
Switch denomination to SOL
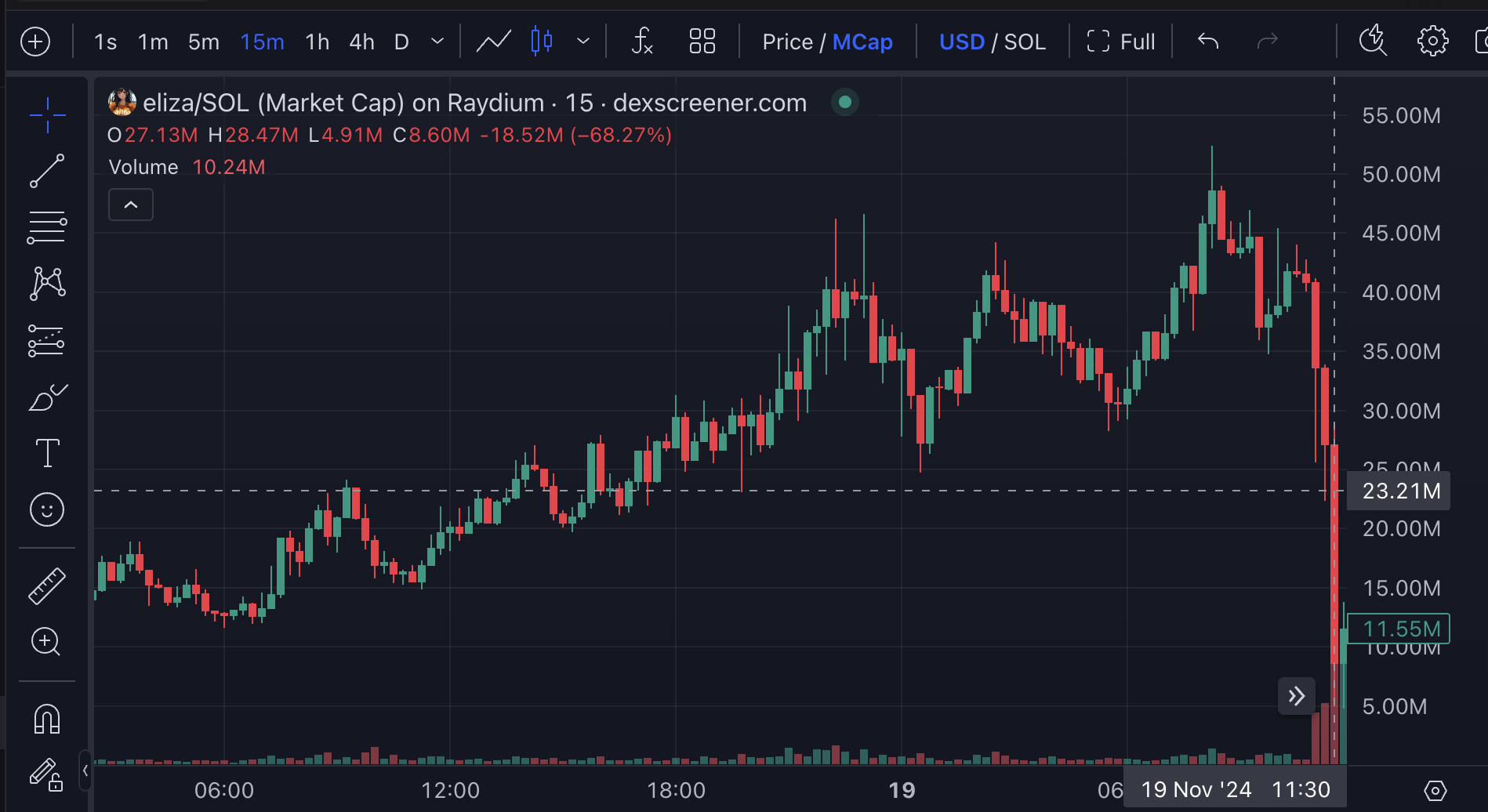[1025, 42]
